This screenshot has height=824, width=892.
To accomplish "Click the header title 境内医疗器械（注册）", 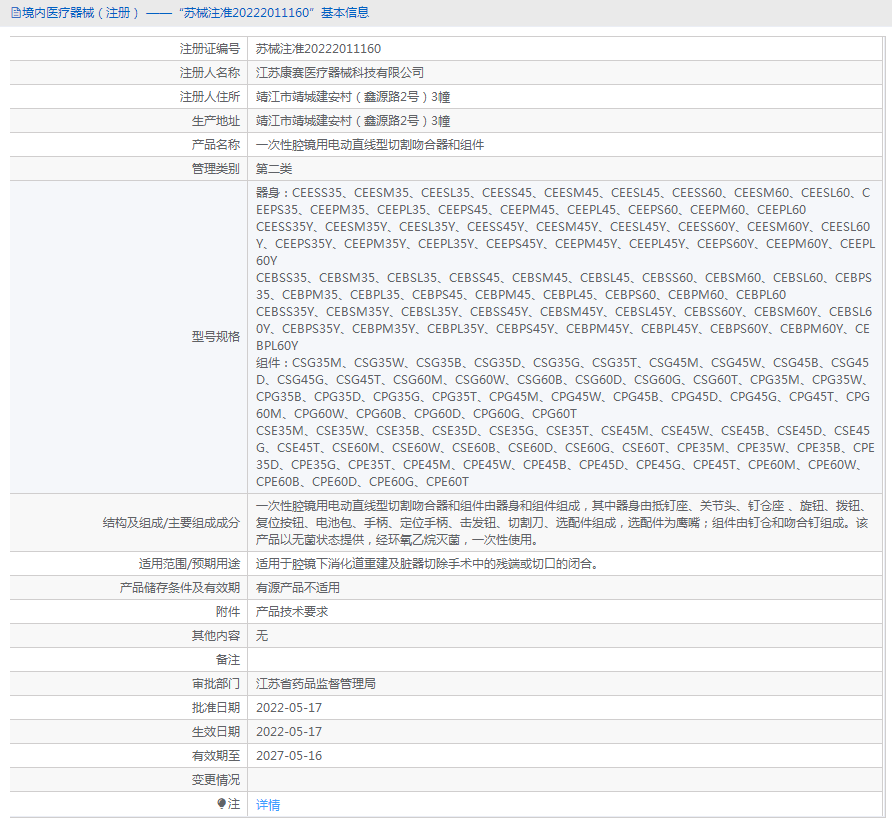I will (x=81, y=13).
